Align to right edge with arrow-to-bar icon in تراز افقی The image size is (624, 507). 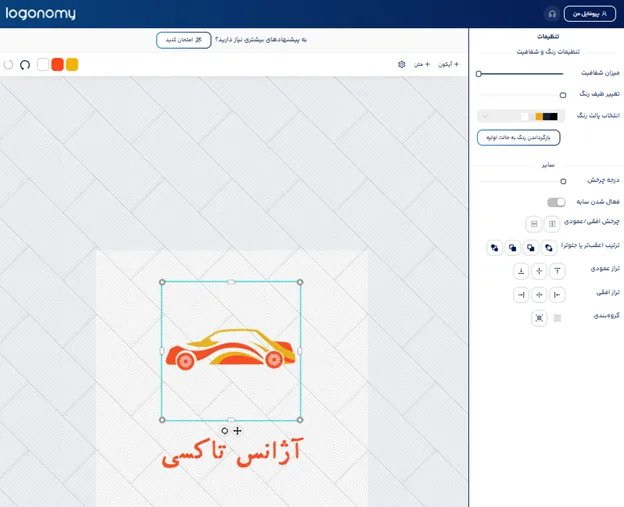521,294
